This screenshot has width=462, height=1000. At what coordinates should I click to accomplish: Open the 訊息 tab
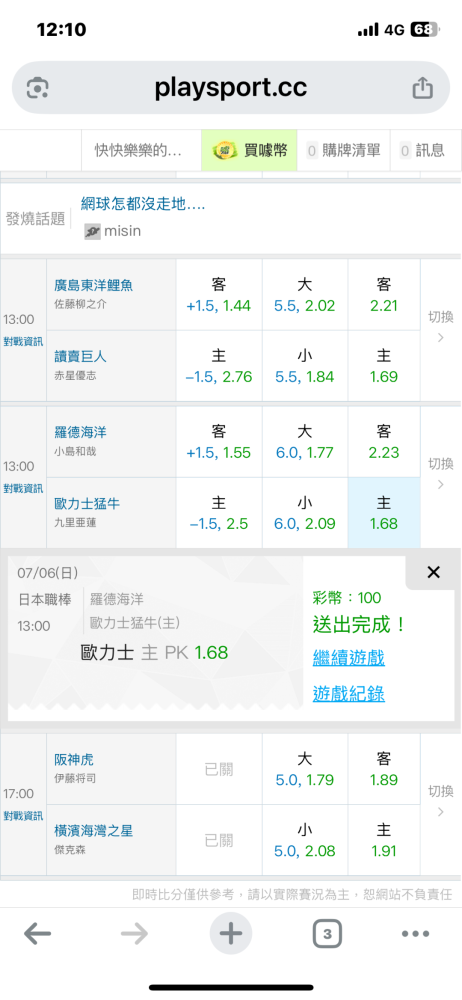pos(426,151)
